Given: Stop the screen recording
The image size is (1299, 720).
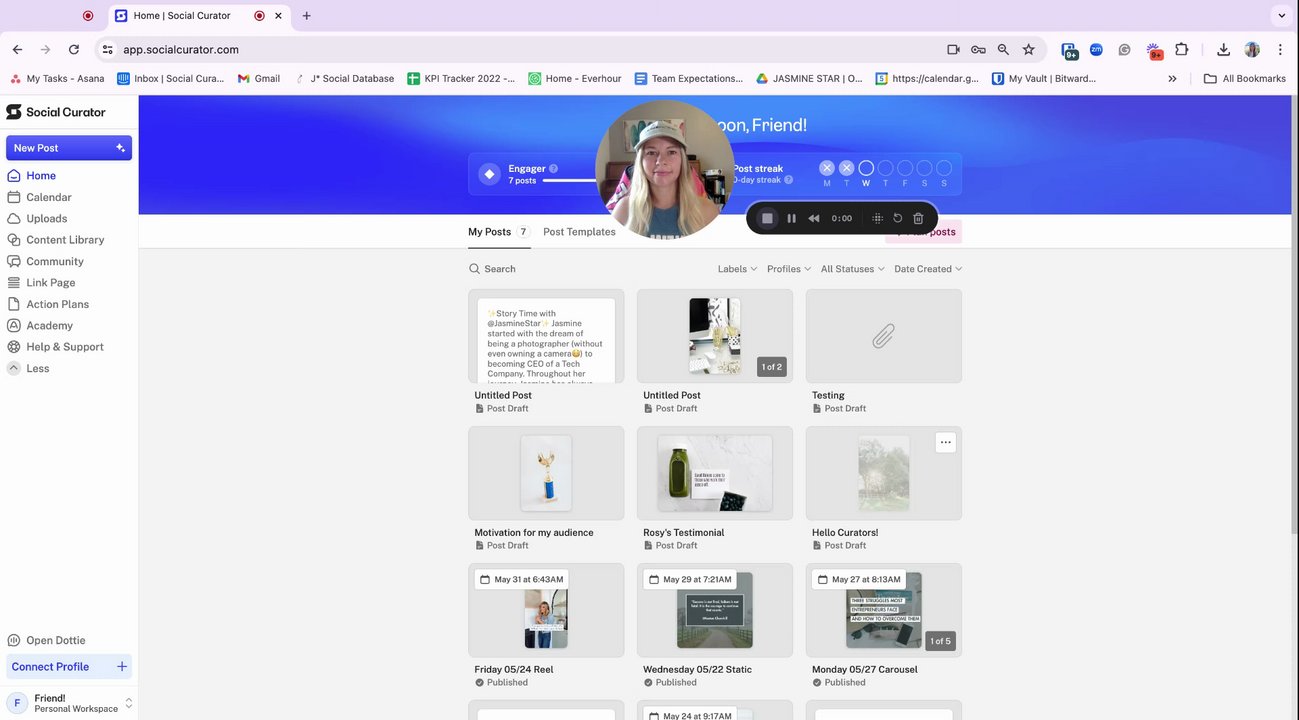Looking at the screenshot, I should click(767, 218).
